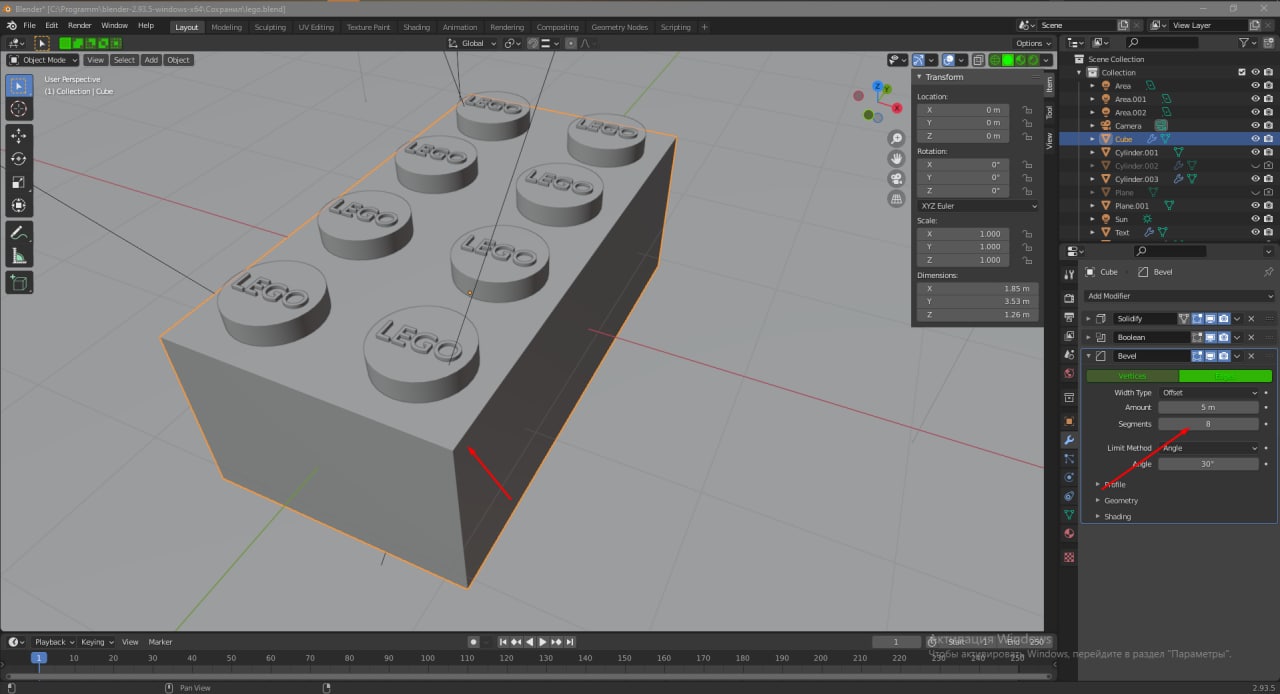Select Vertices bevel mode button
The width and height of the screenshot is (1280, 694).
(1132, 376)
